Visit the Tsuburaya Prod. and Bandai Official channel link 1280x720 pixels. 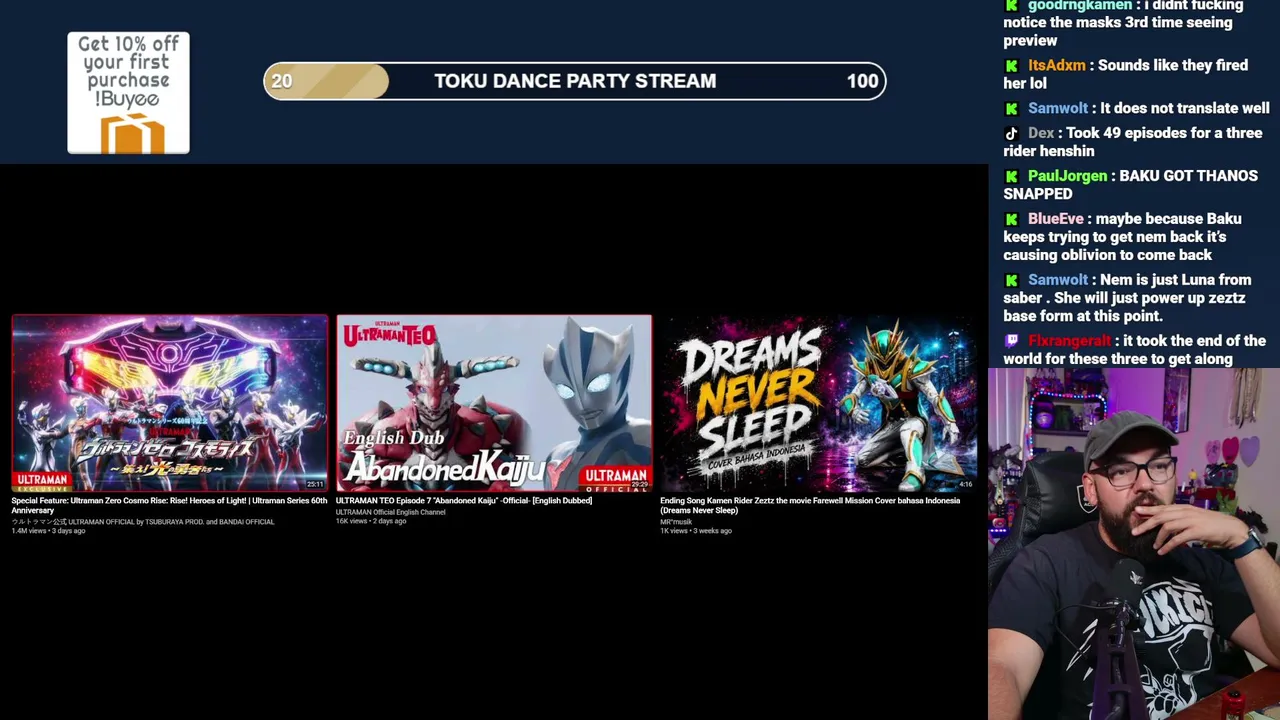point(143,522)
